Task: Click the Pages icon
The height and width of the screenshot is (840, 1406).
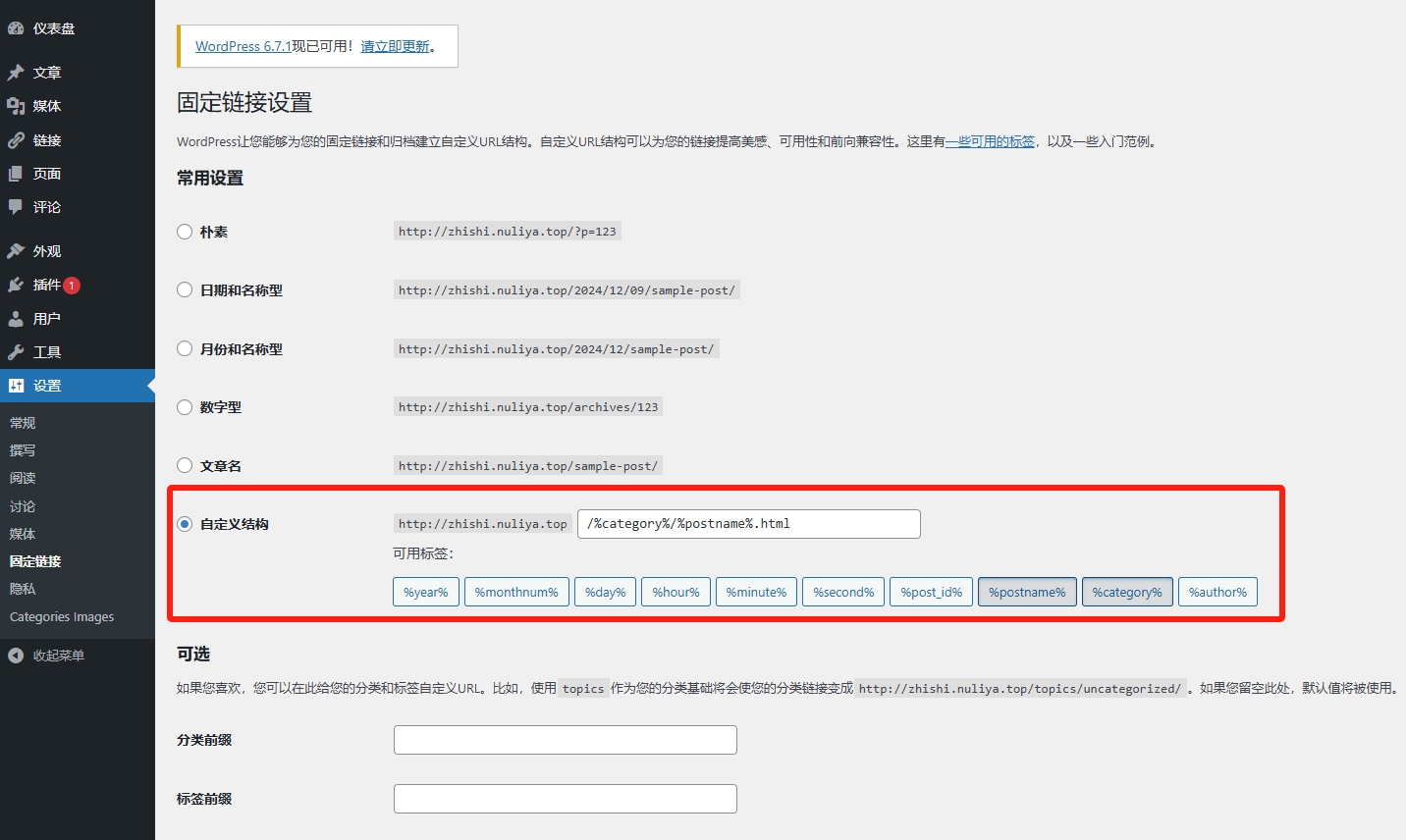Action: click(x=16, y=174)
